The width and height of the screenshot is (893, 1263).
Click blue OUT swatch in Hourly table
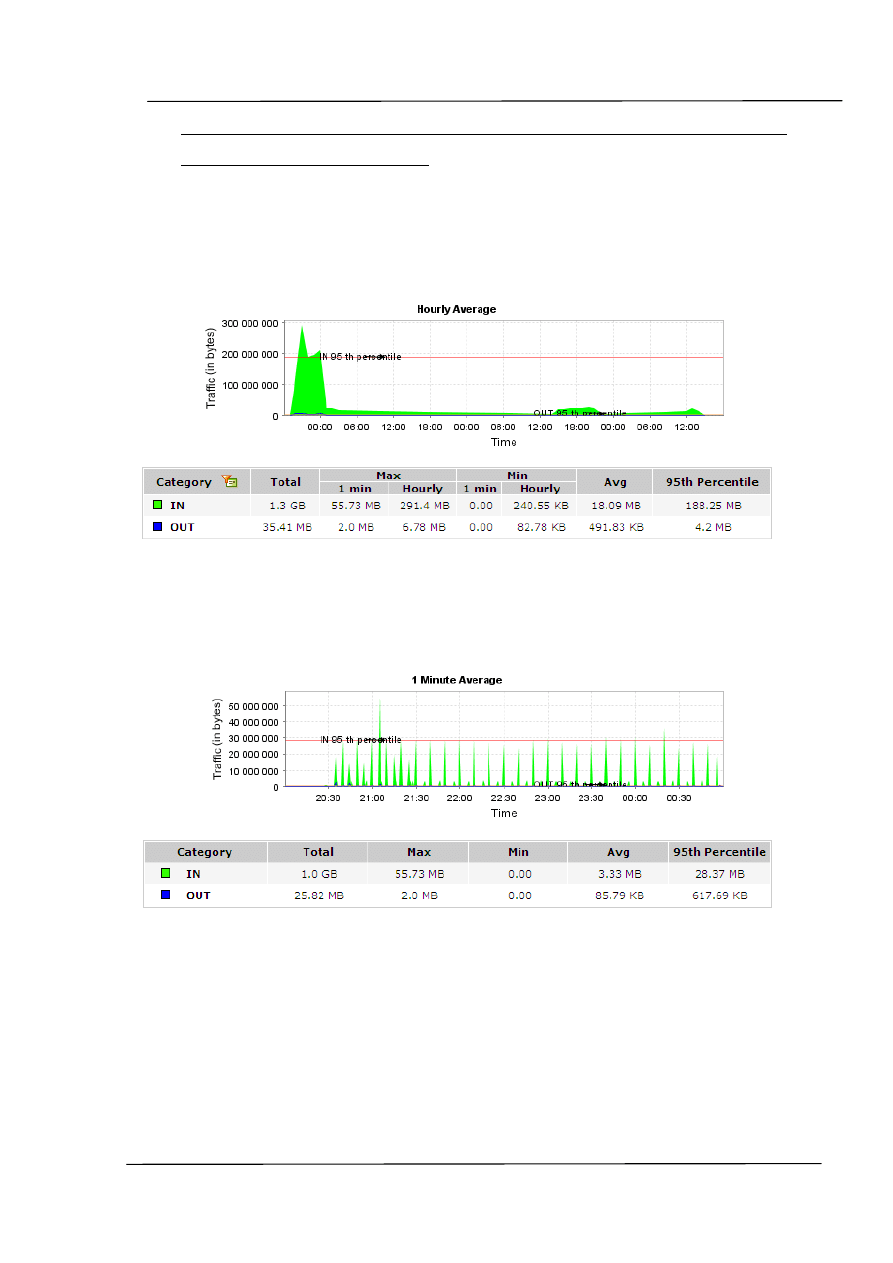157,527
